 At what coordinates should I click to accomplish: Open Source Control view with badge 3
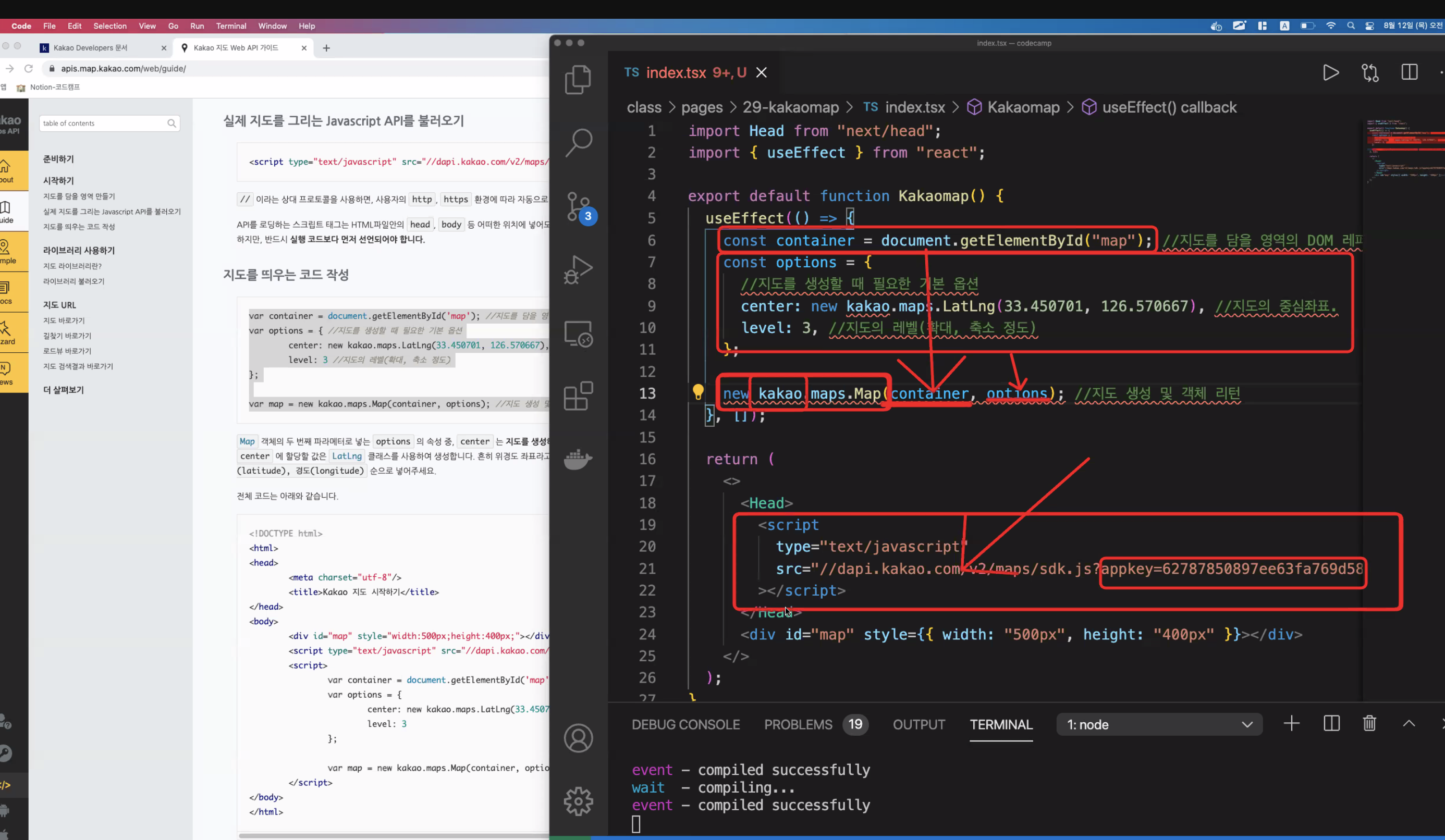click(x=578, y=207)
